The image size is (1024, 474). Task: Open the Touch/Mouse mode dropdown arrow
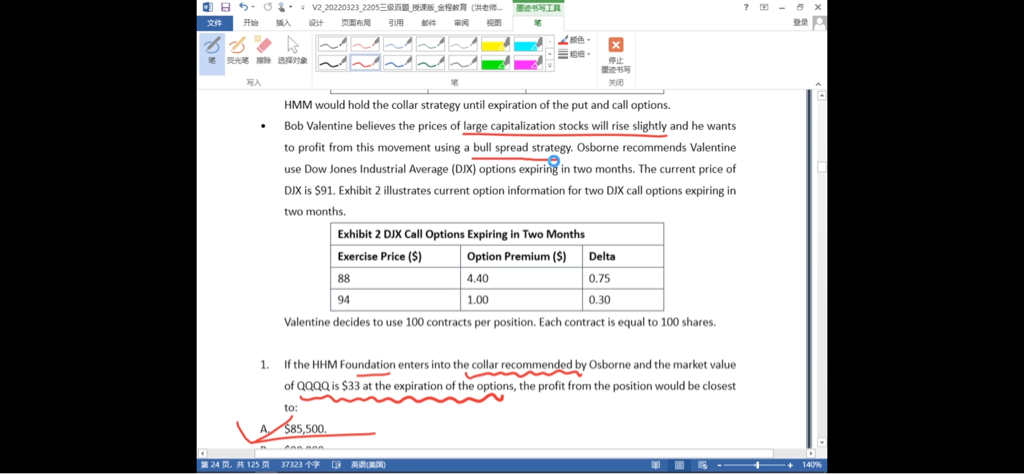[x=290, y=7]
